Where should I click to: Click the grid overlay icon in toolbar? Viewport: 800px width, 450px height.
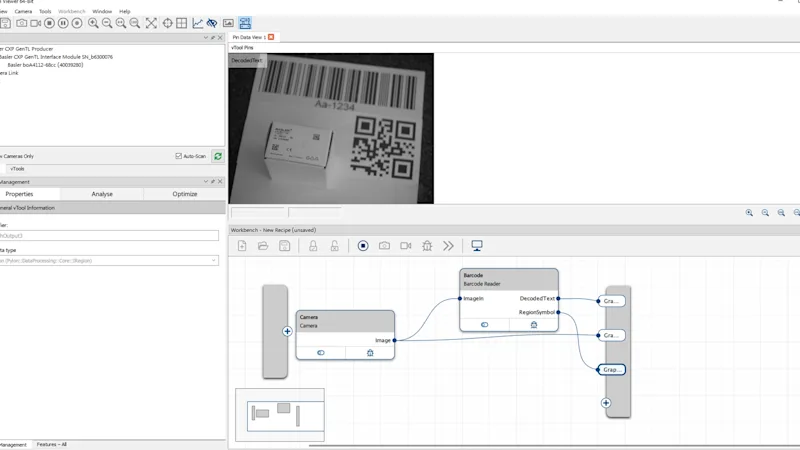coord(182,23)
